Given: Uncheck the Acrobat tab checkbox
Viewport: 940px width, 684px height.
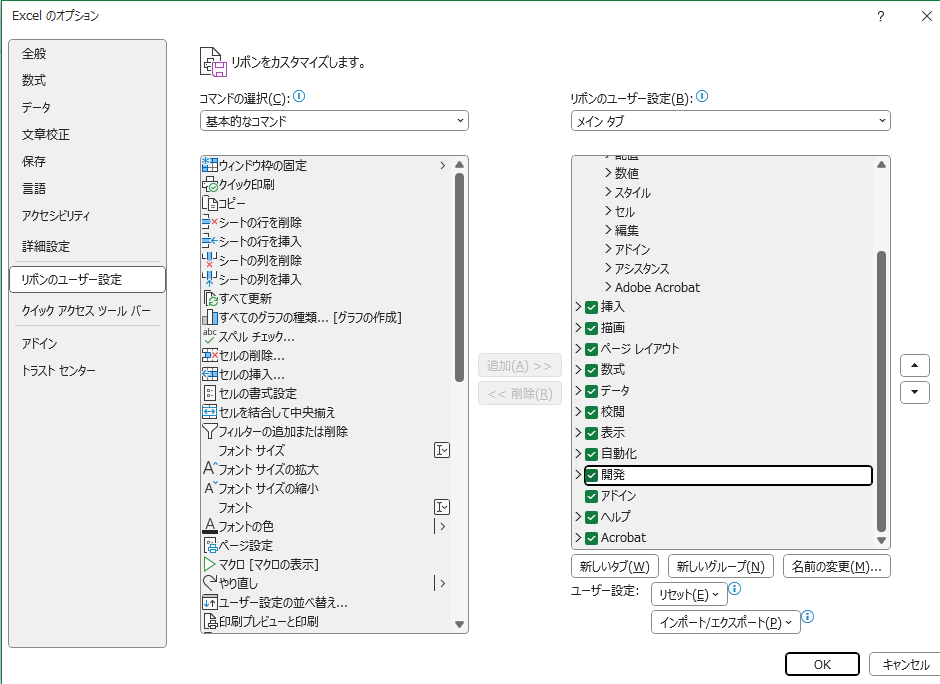Looking at the screenshot, I should [x=593, y=538].
